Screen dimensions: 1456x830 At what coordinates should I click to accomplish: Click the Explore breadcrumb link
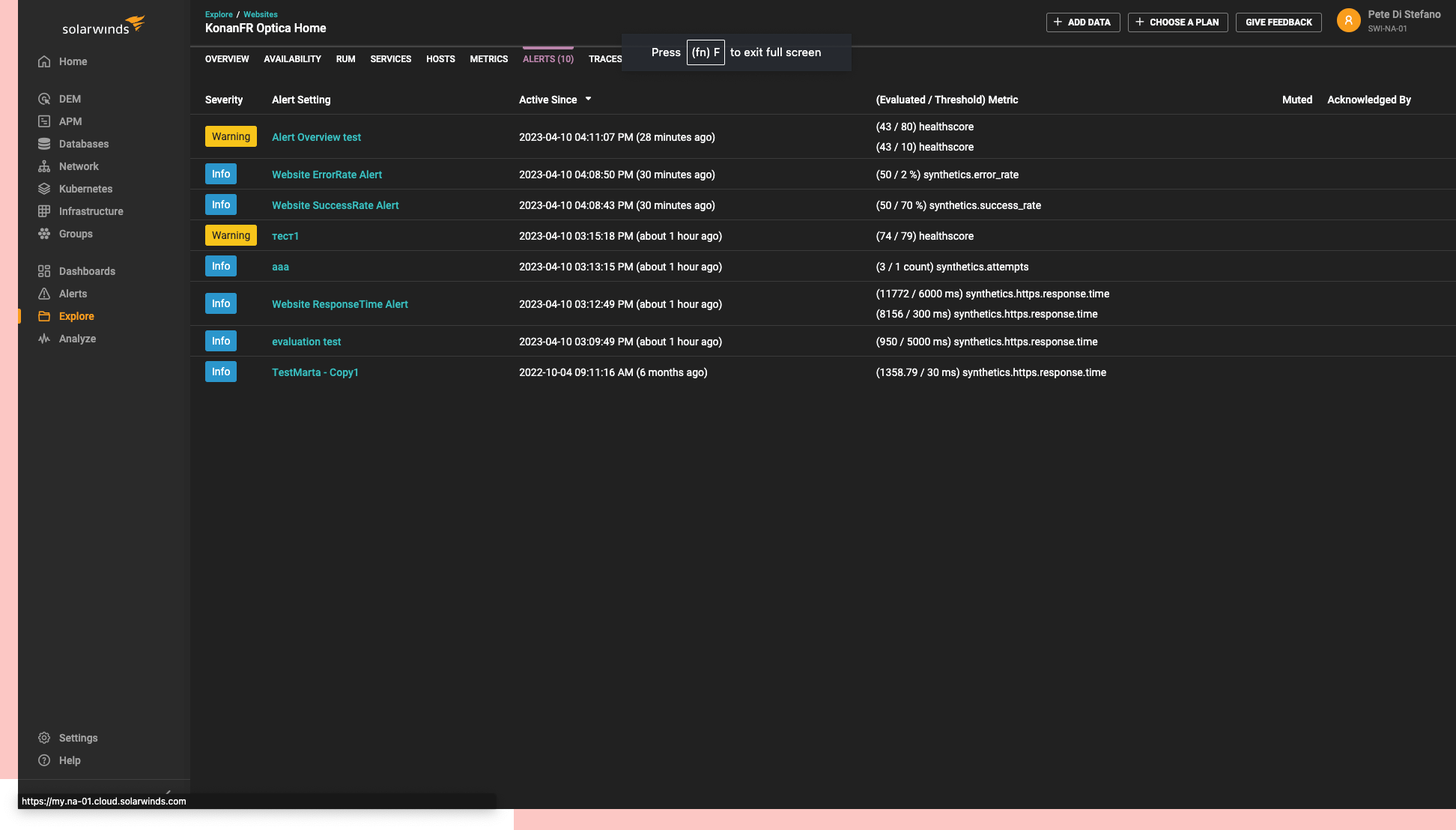pos(219,13)
